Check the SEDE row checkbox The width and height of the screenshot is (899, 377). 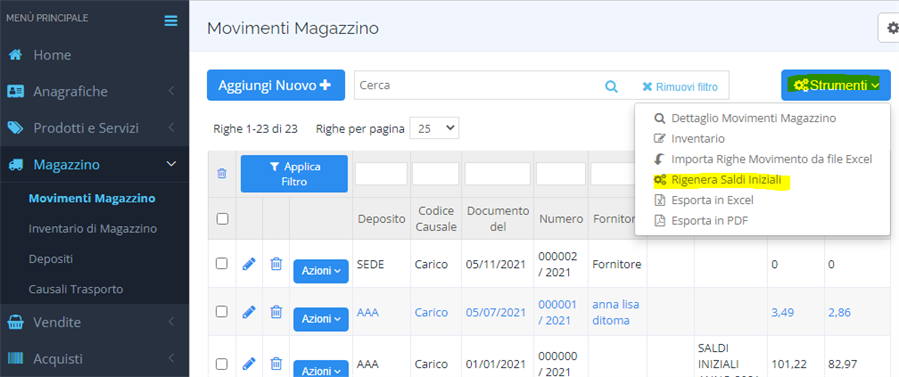221,264
